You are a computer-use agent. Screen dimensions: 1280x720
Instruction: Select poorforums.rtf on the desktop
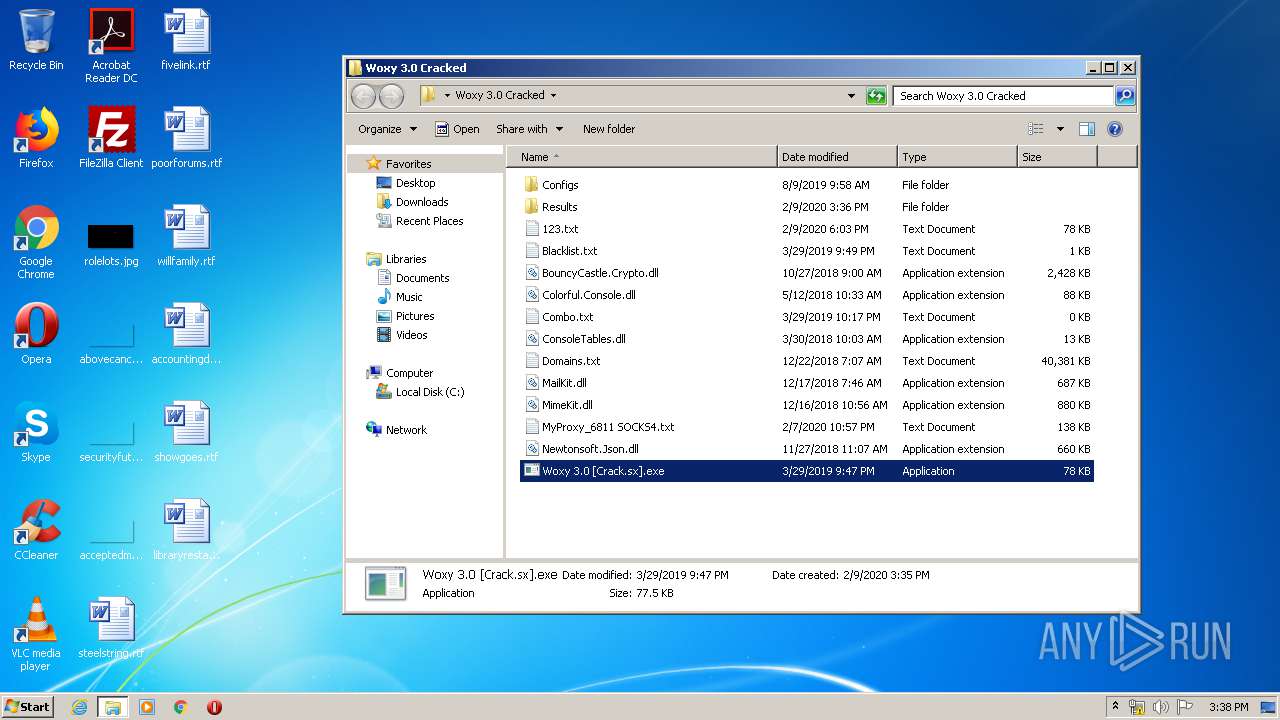(x=186, y=138)
